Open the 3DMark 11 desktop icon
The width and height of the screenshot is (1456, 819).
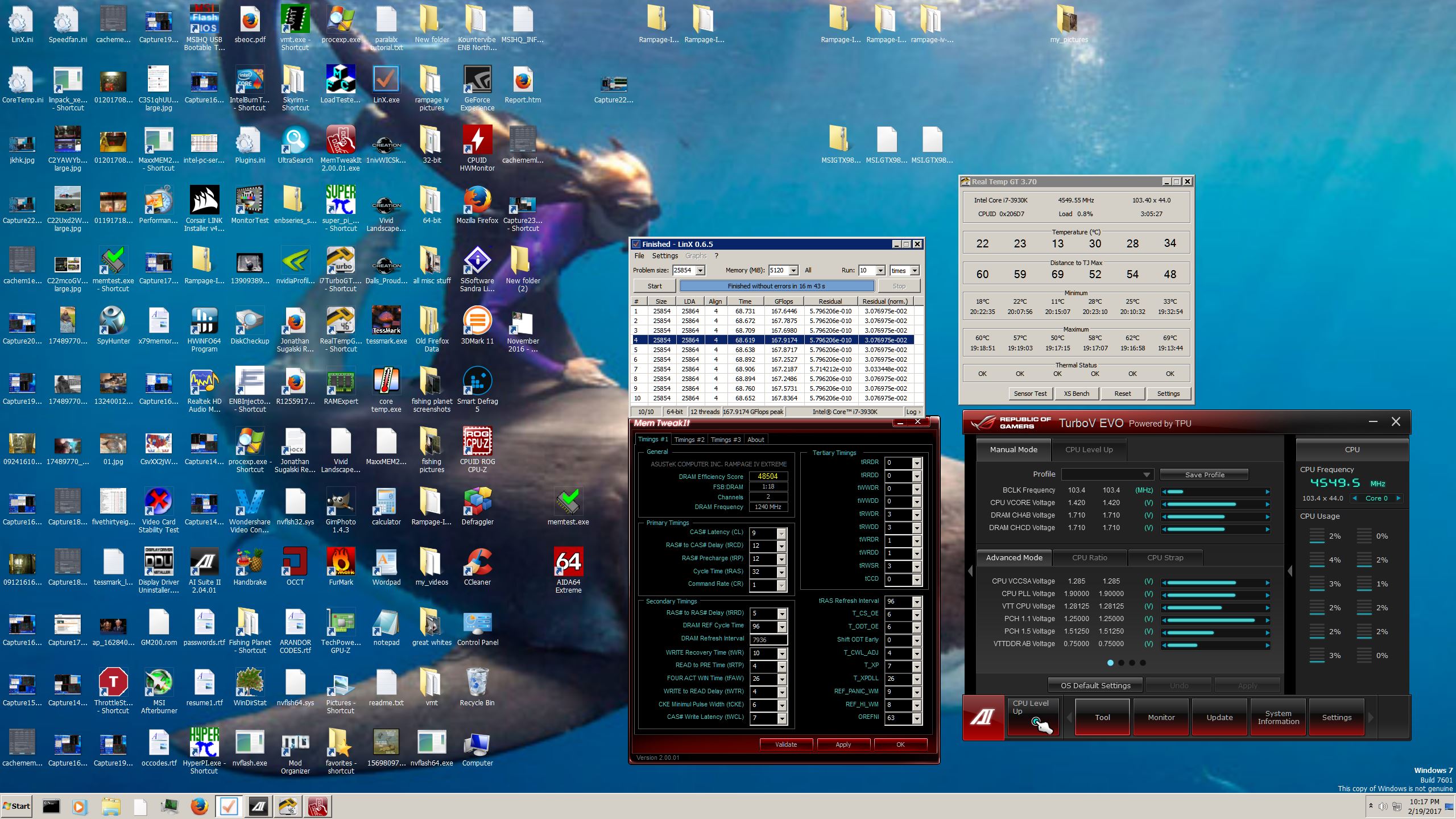(x=477, y=324)
